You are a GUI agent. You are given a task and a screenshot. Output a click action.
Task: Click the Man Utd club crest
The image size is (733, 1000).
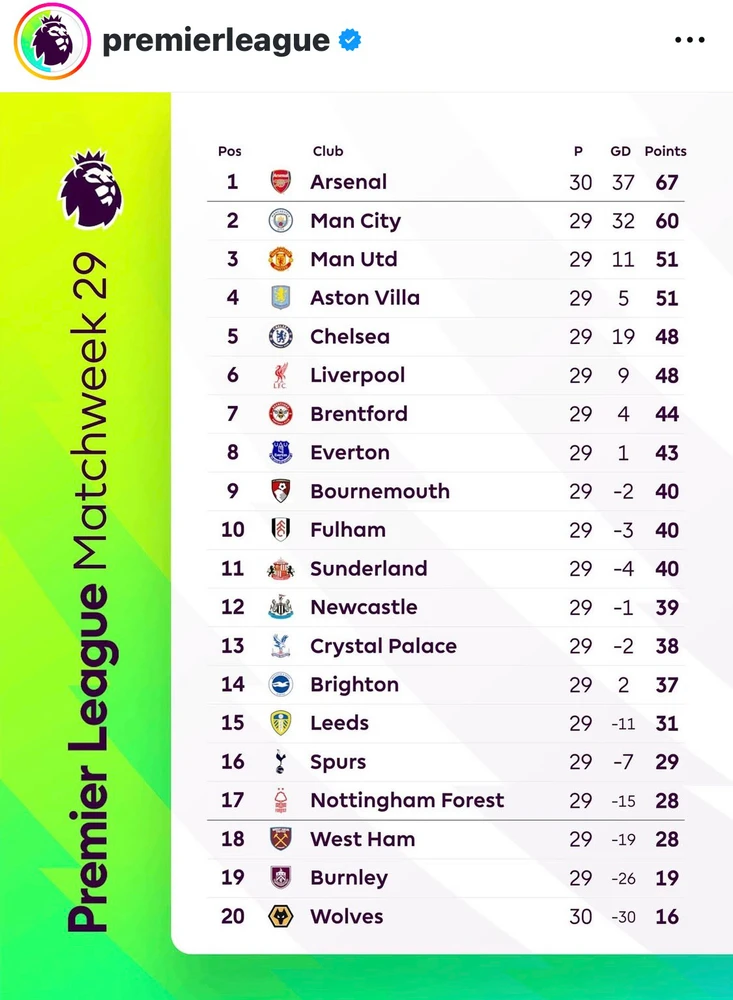281,260
